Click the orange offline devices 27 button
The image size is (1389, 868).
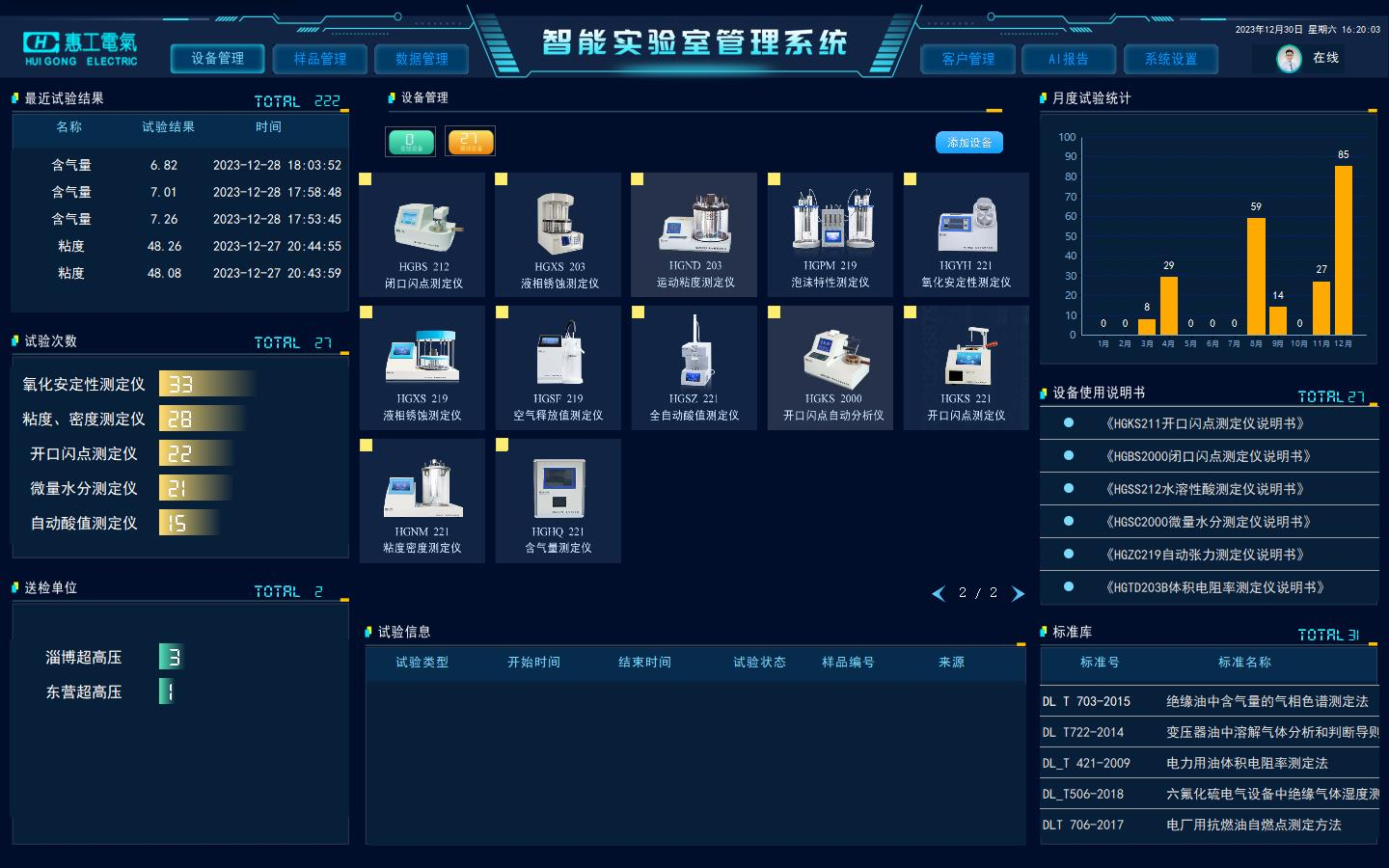[x=470, y=142]
